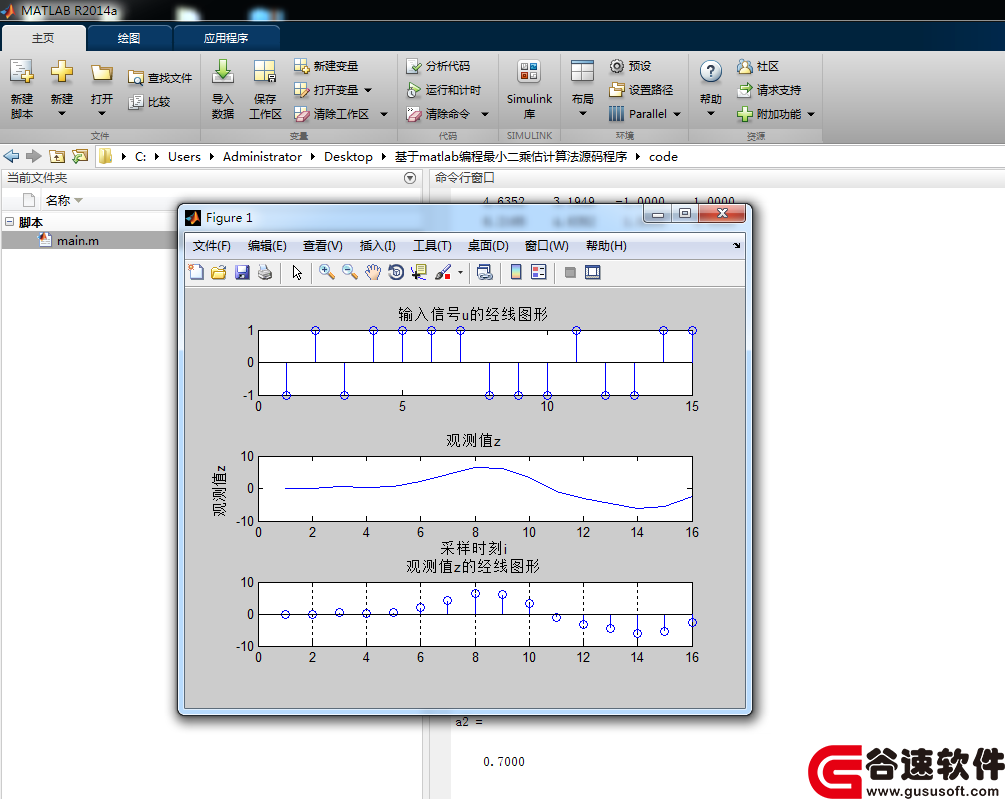The height and width of the screenshot is (799, 1005).
Task: Open File (文件) menu in Figure 1
Action: pos(212,246)
